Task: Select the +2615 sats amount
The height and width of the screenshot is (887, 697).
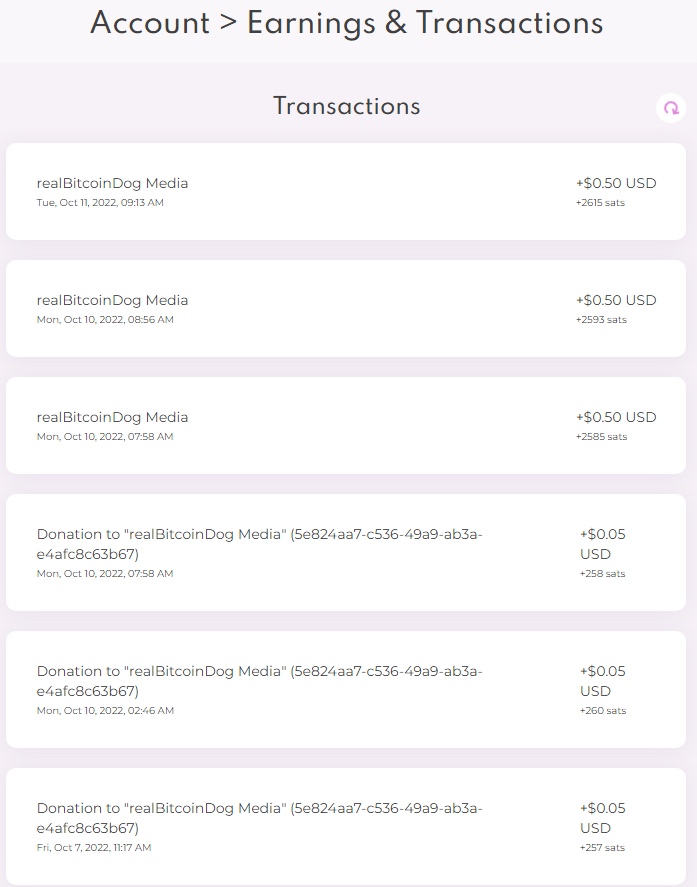Action: coord(600,203)
